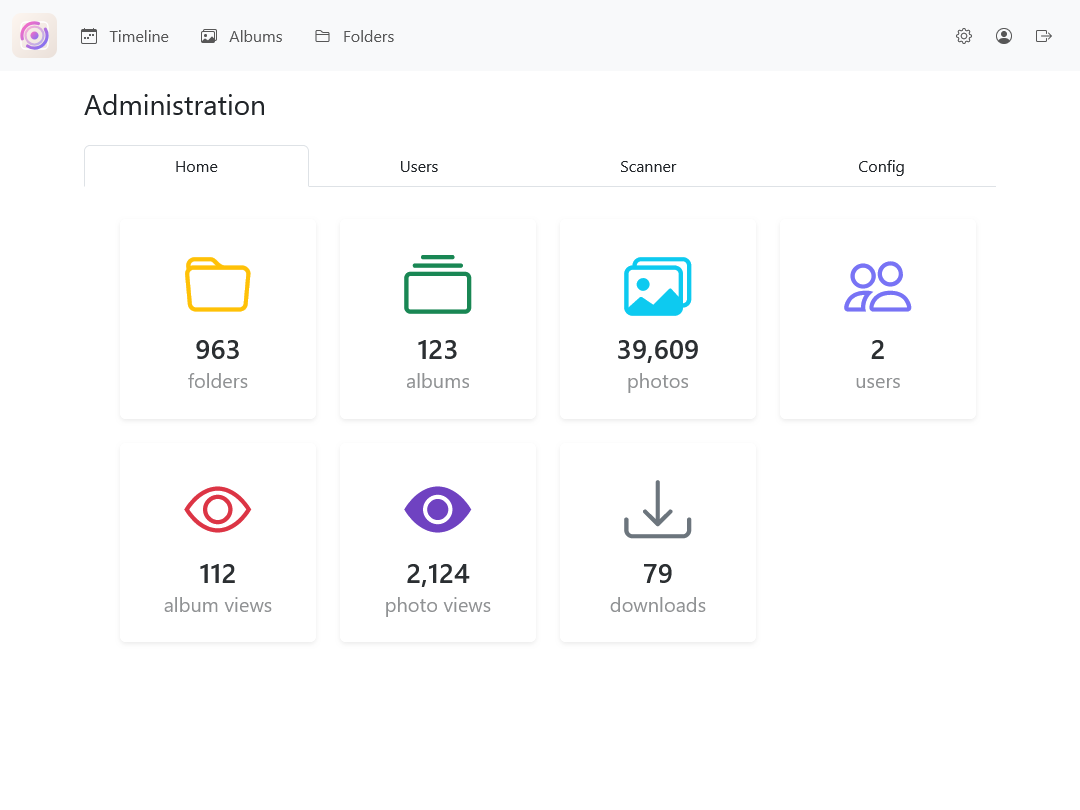Switch to the Config tab
This screenshot has height=810, width=1080.
881,166
